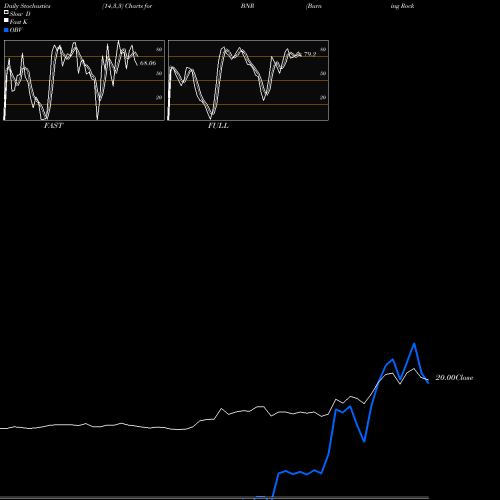
Task: Click the 50 axis label in FAST chart
Action: [x=159, y=73]
